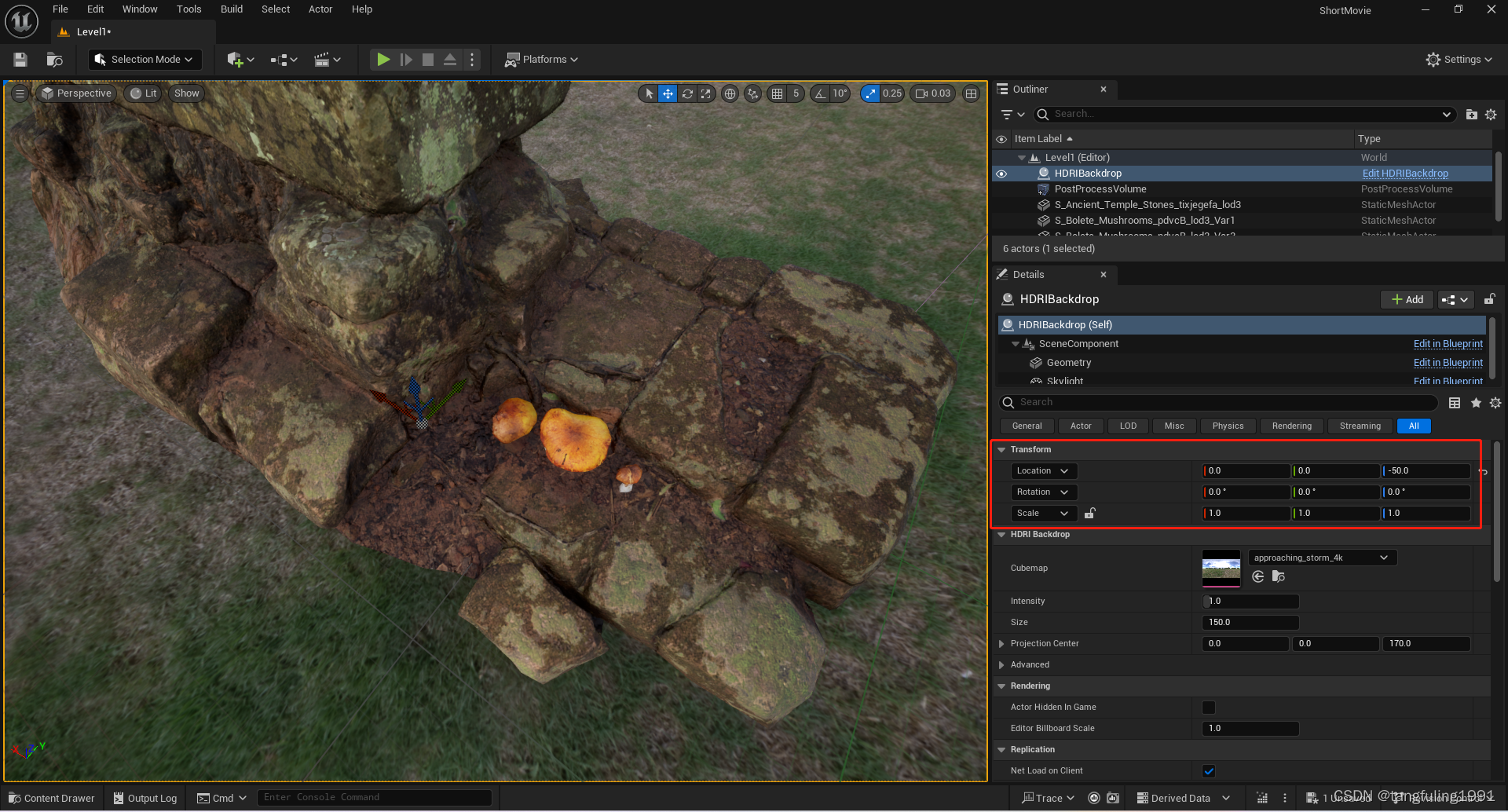Open the File menu

click(x=60, y=9)
